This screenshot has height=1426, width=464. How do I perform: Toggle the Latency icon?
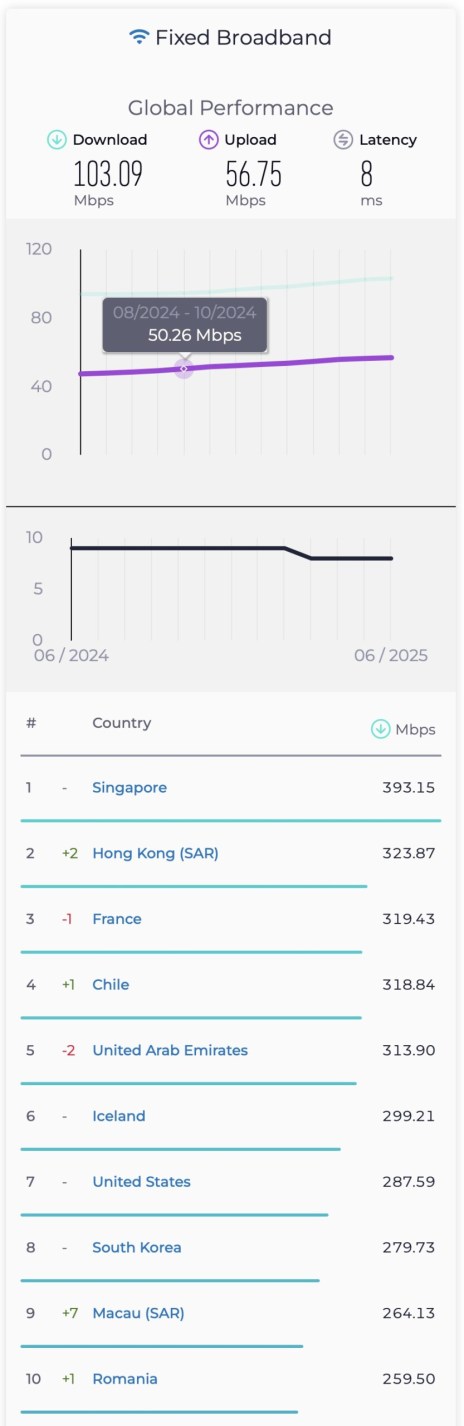coord(343,140)
